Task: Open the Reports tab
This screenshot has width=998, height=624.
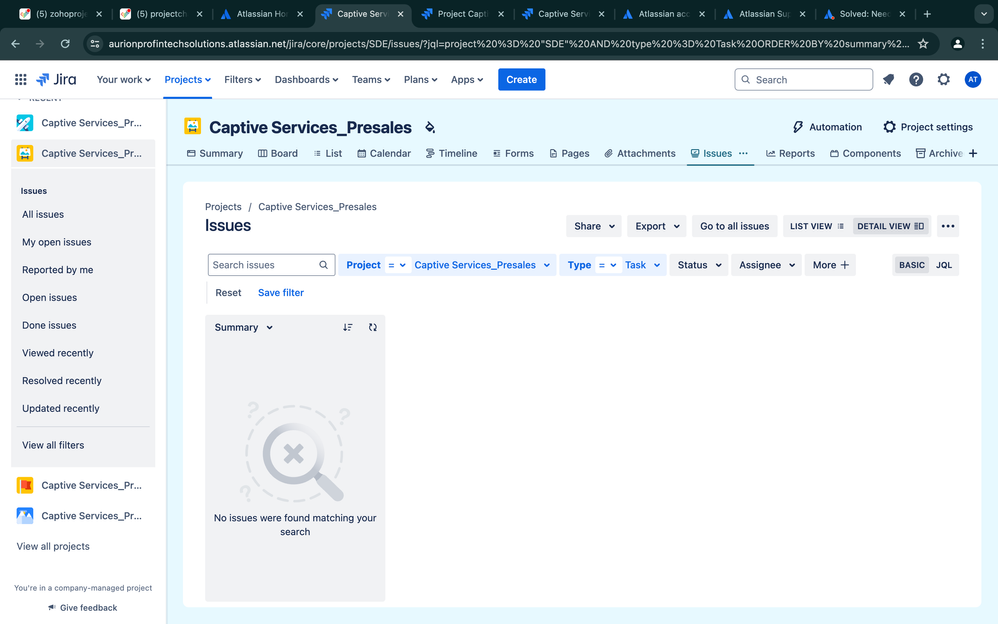Action: pos(790,153)
